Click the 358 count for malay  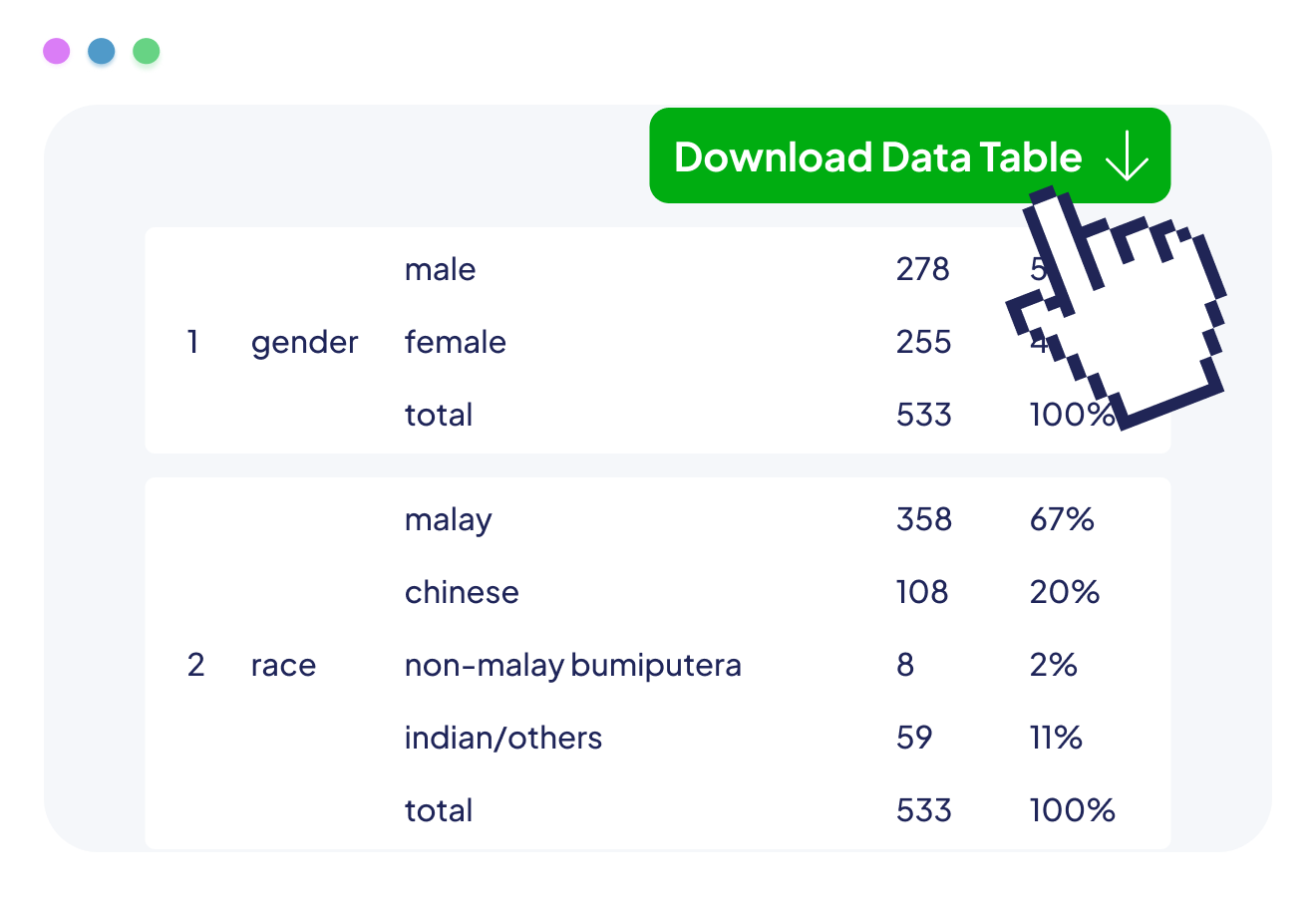[x=923, y=520]
